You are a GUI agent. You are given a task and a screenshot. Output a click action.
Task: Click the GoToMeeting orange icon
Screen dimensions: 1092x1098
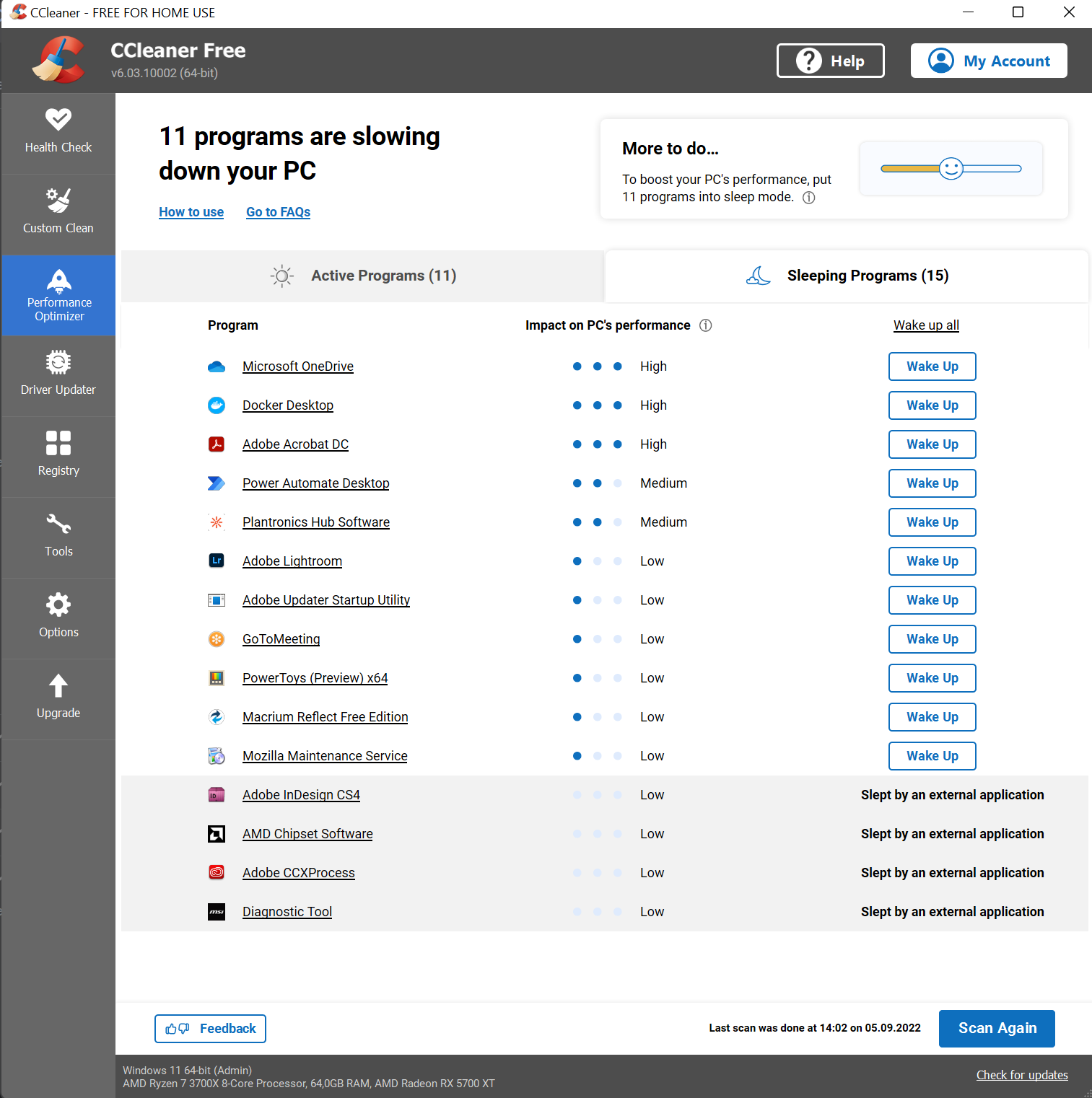217,639
